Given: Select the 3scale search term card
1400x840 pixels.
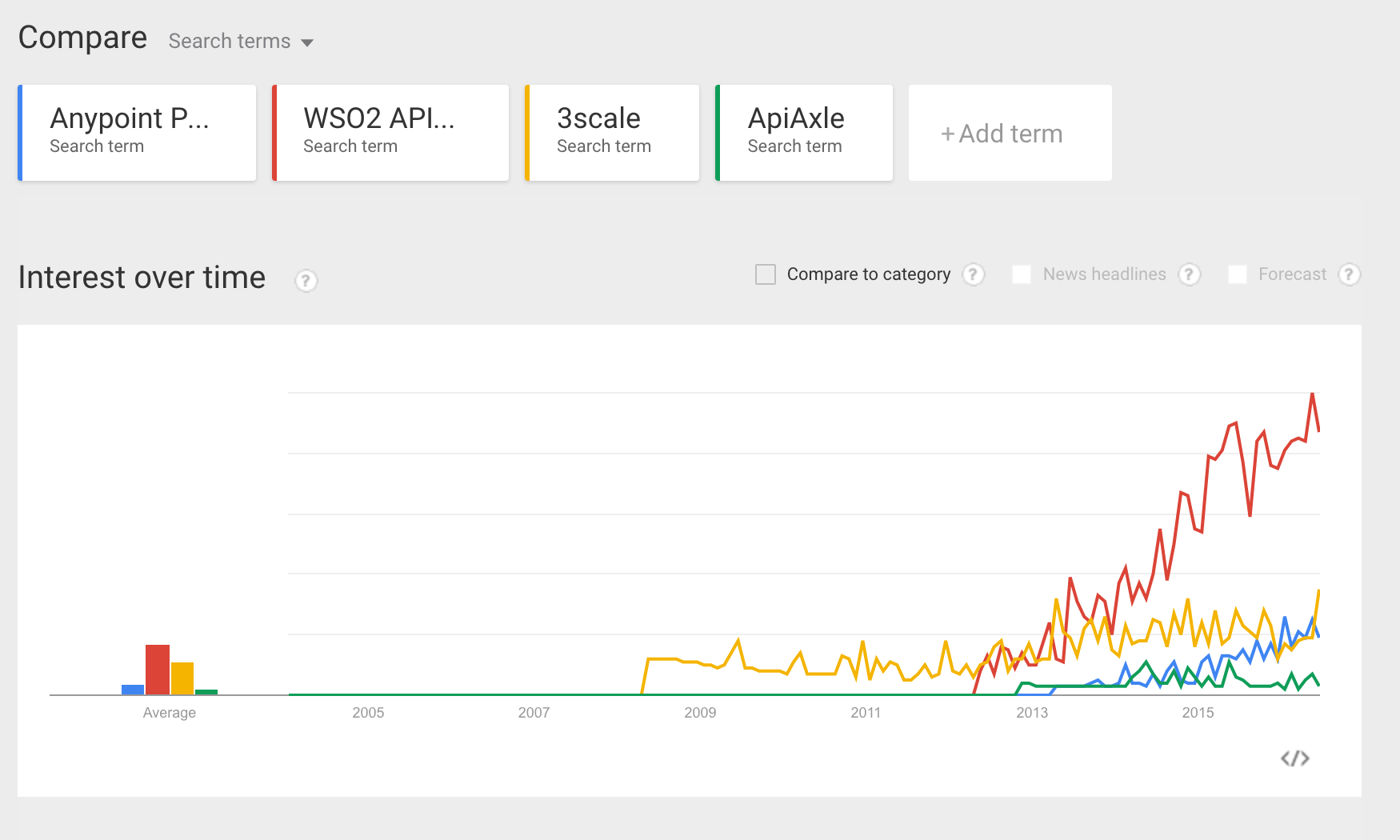Looking at the screenshot, I should (x=613, y=133).
